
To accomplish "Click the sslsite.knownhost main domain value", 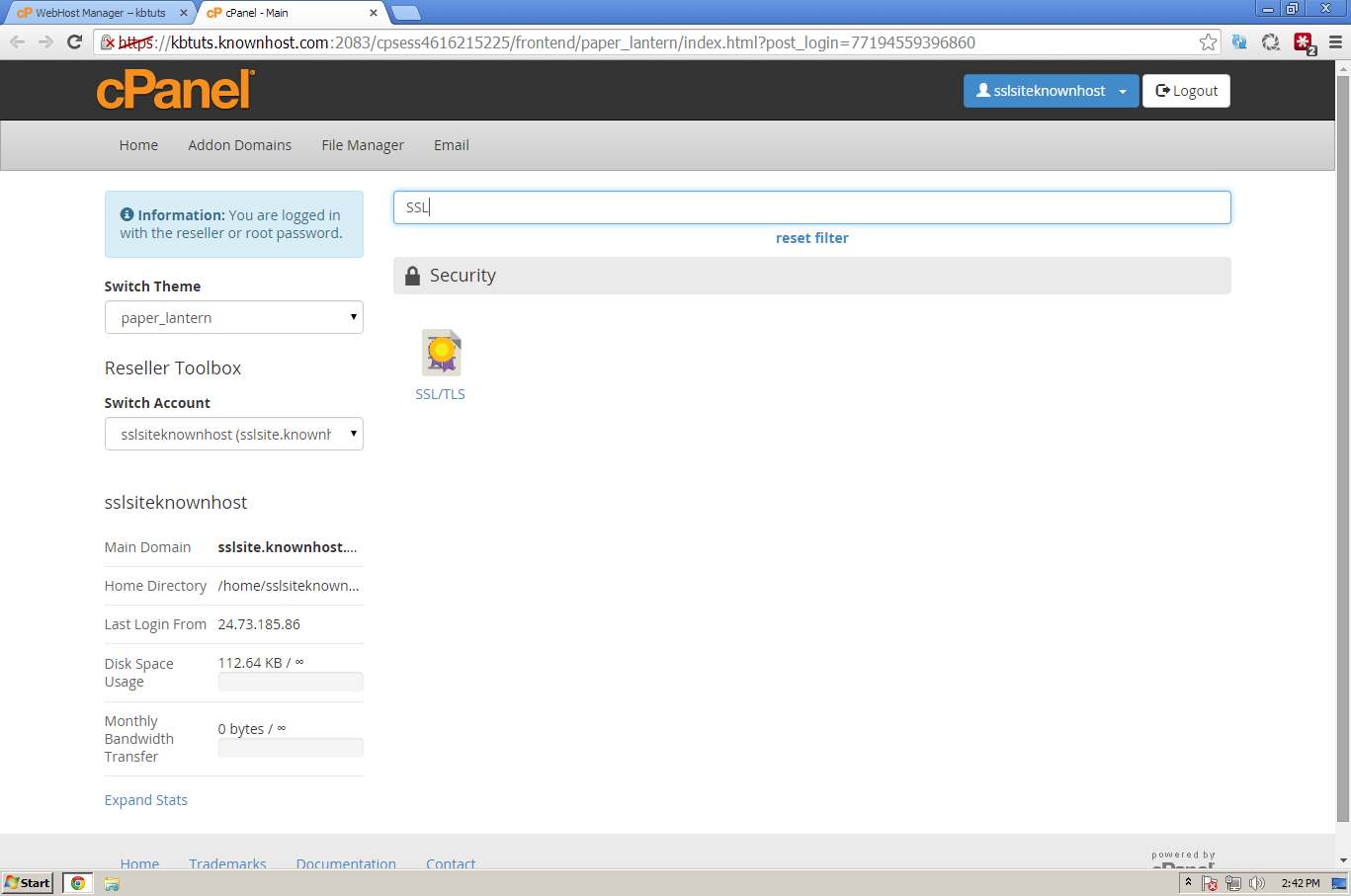I will coord(288,547).
